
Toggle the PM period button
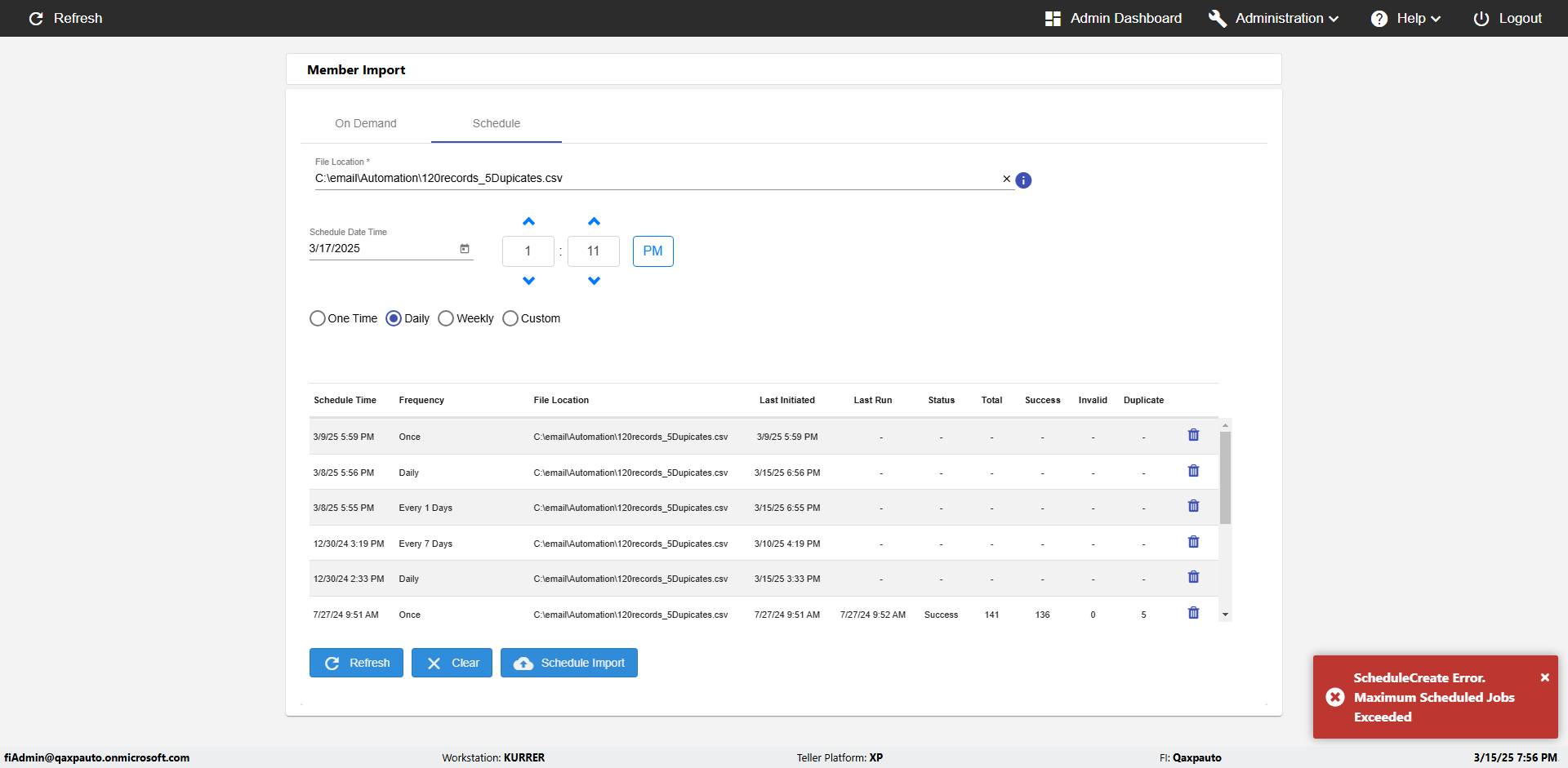(x=653, y=251)
